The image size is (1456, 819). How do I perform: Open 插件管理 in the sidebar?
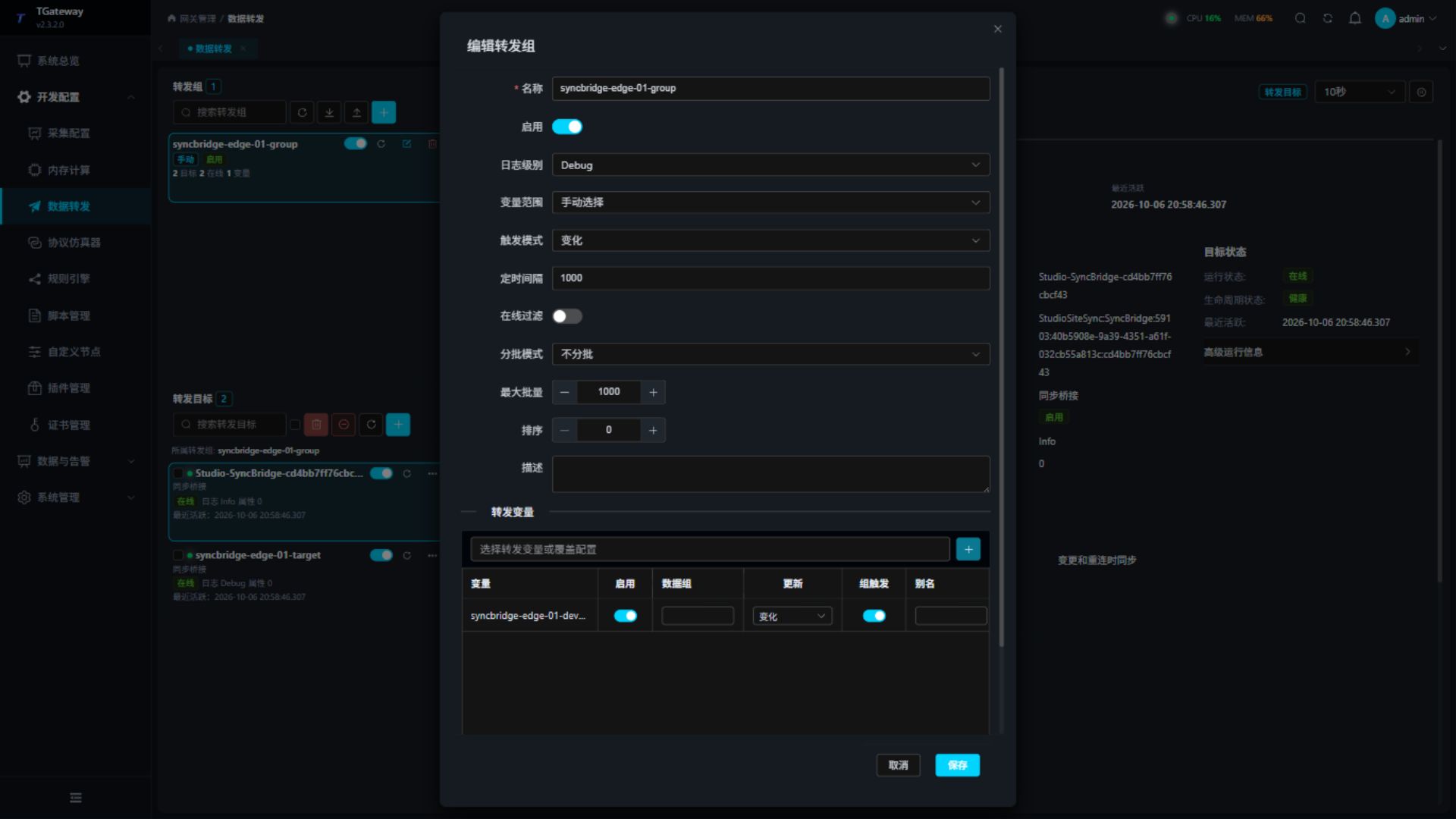coord(68,388)
